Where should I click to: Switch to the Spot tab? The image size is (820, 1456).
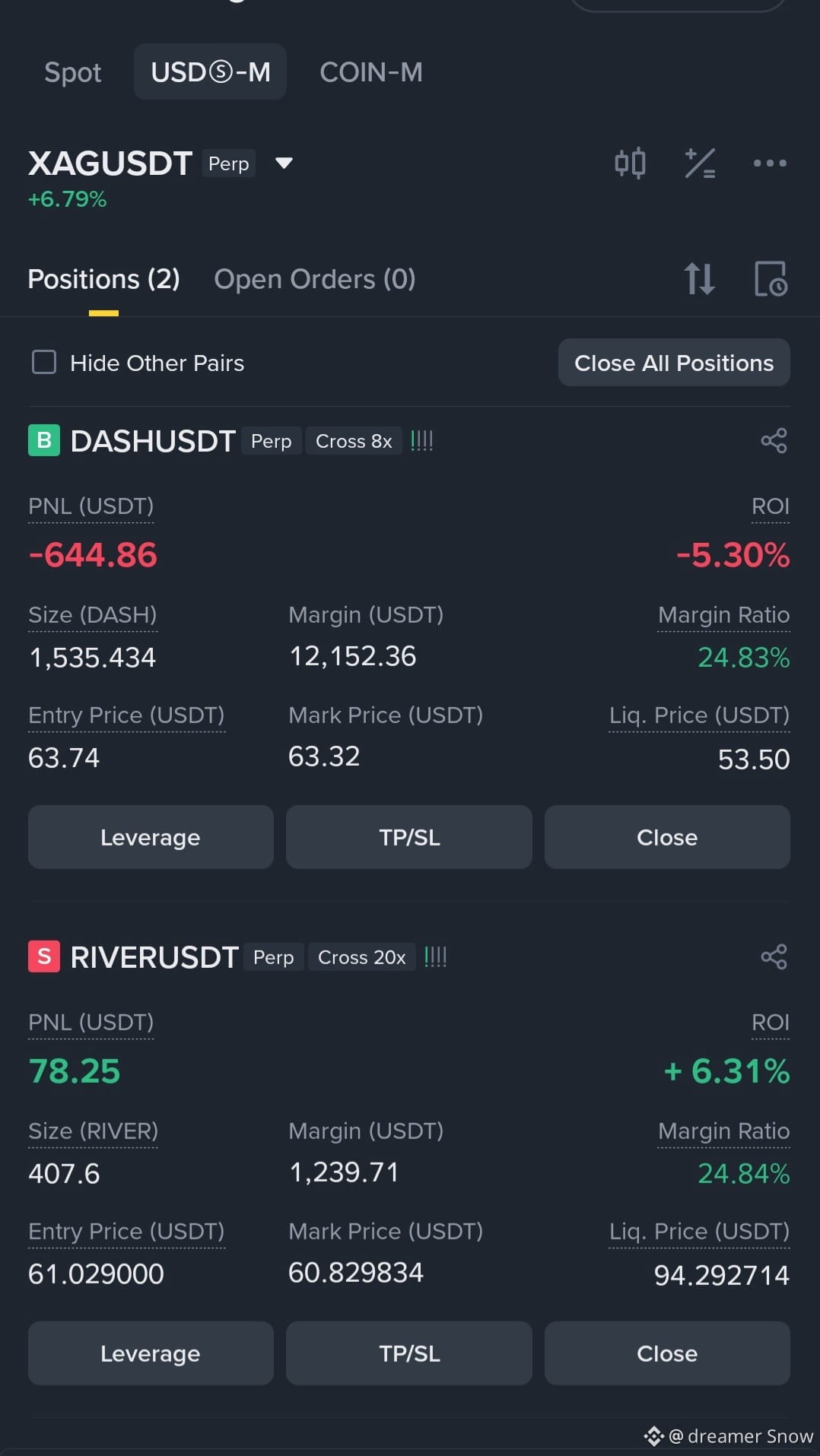click(73, 72)
